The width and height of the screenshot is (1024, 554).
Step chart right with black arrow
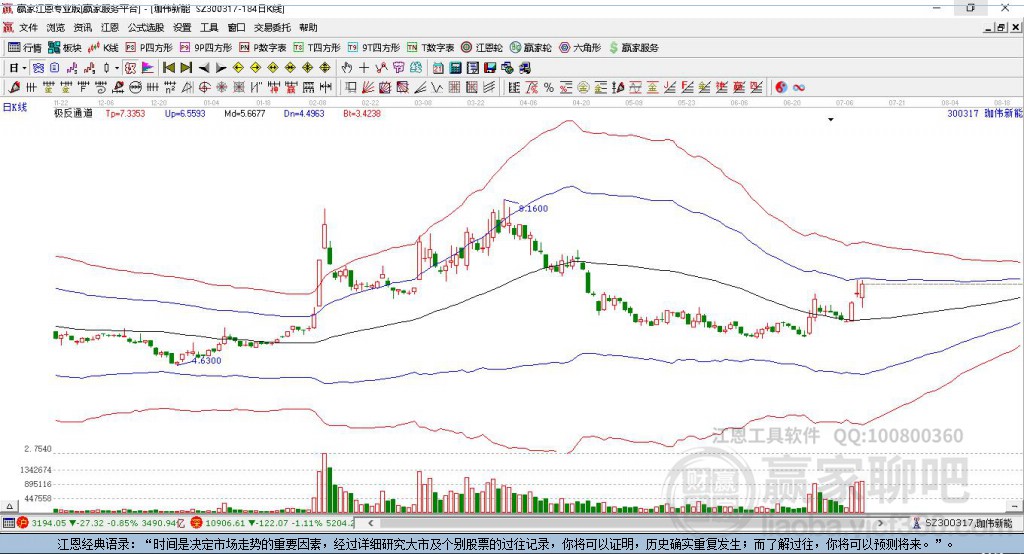click(221, 67)
